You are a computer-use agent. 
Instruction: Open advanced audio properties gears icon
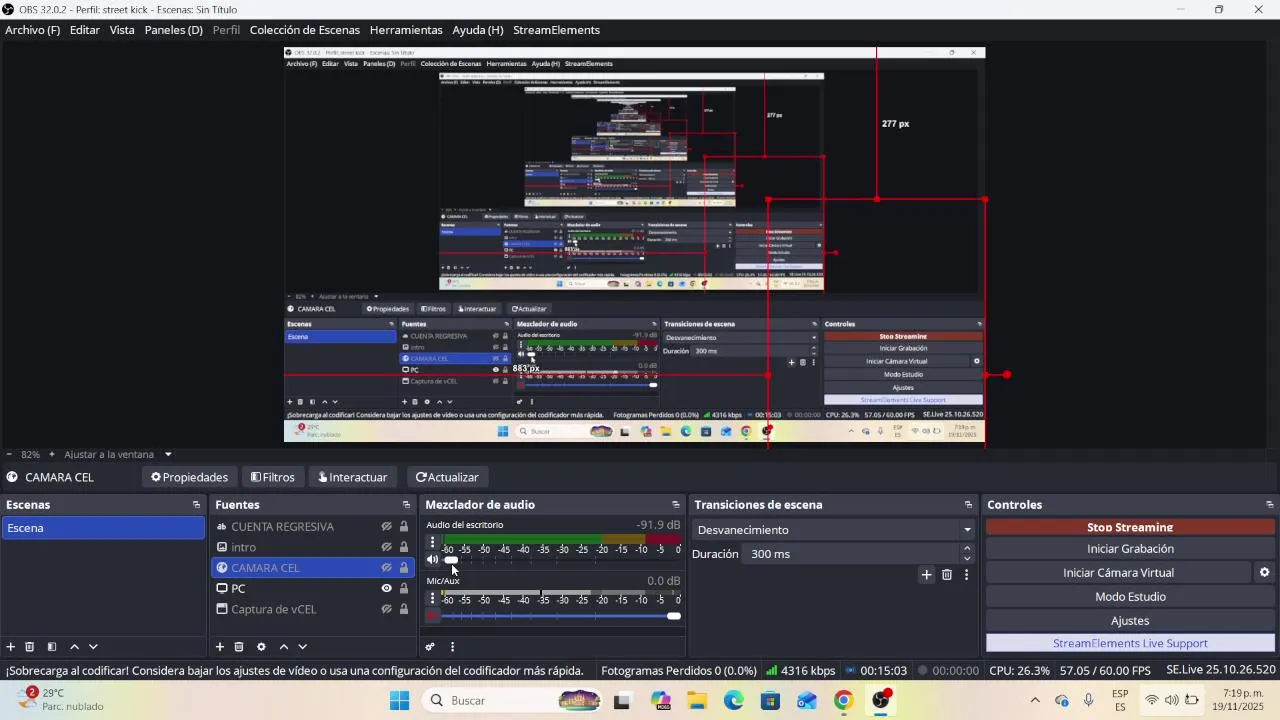tap(430, 647)
